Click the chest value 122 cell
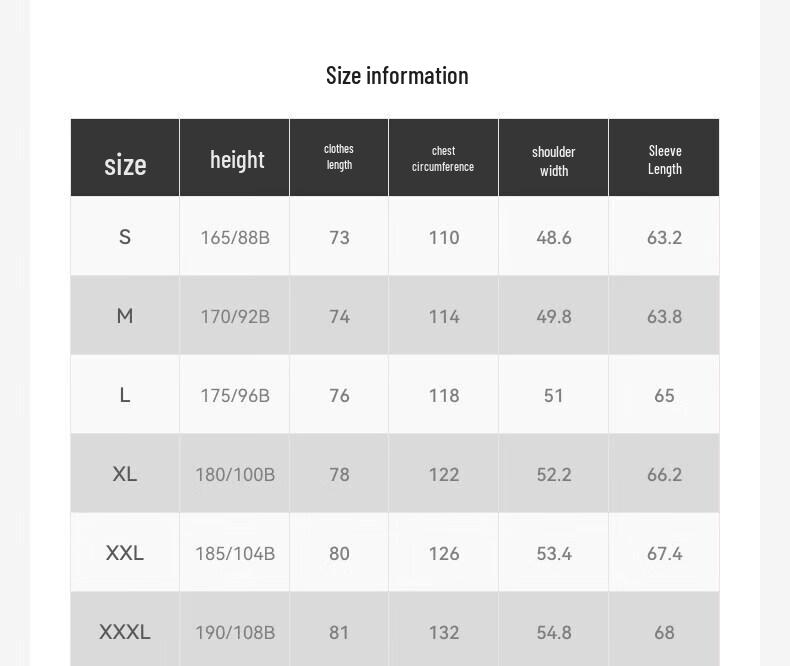The height and width of the screenshot is (666, 790). [x=443, y=474]
